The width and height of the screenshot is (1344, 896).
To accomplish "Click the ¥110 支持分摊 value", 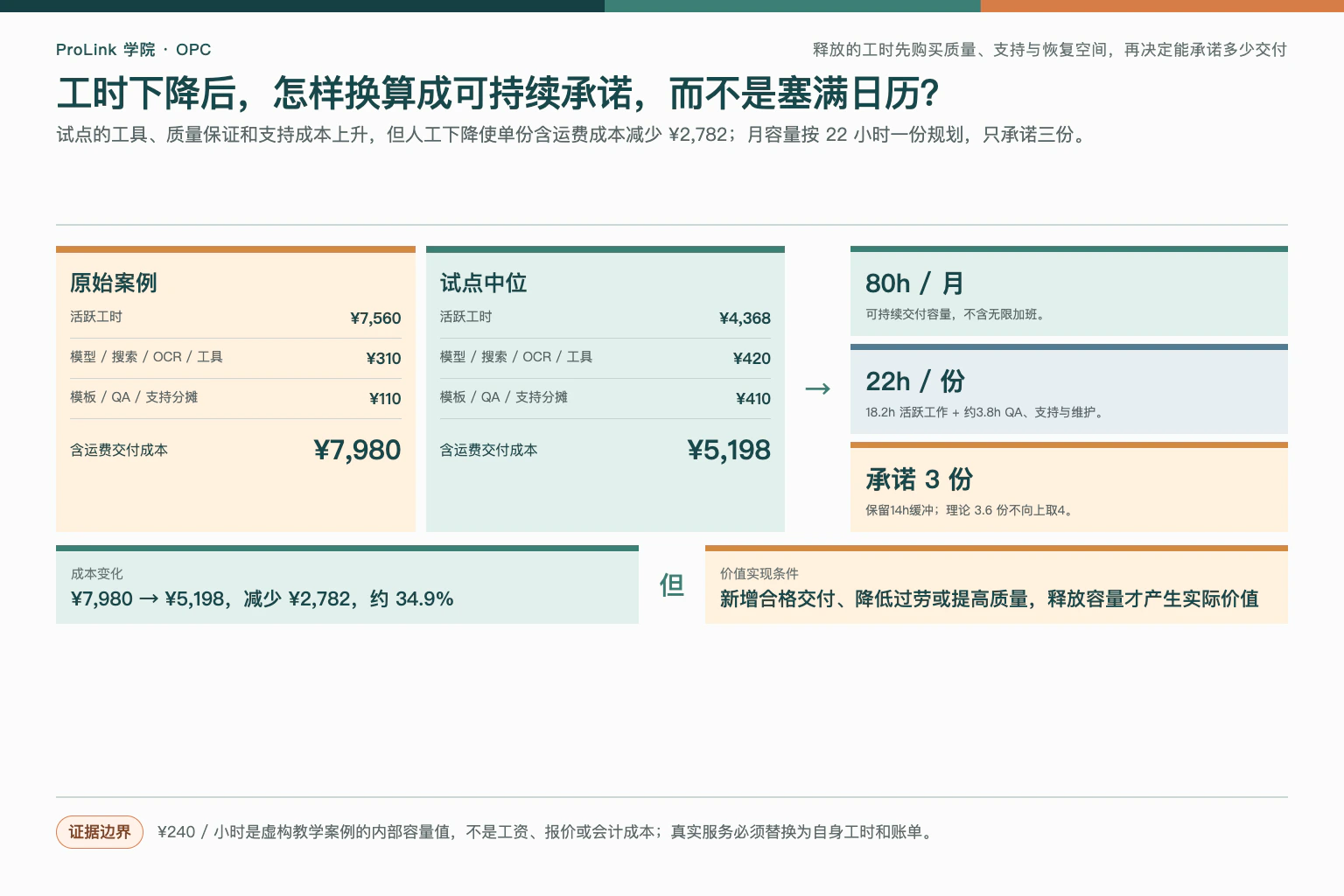I will click(x=385, y=399).
